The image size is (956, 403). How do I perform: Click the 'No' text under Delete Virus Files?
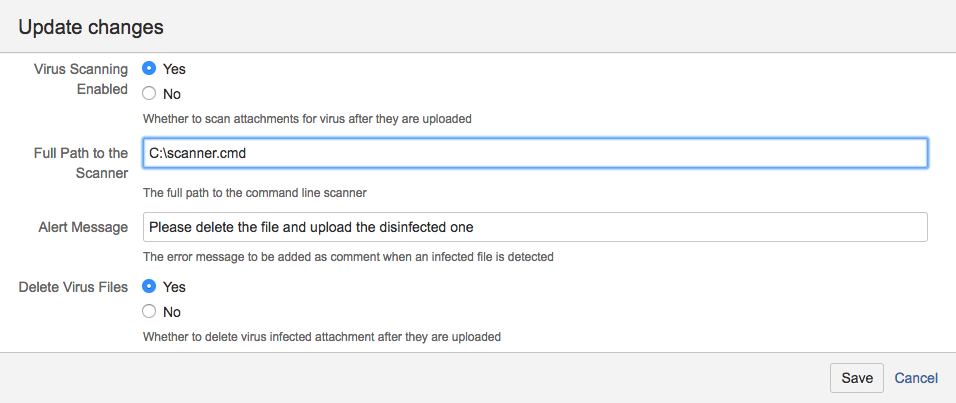172,312
